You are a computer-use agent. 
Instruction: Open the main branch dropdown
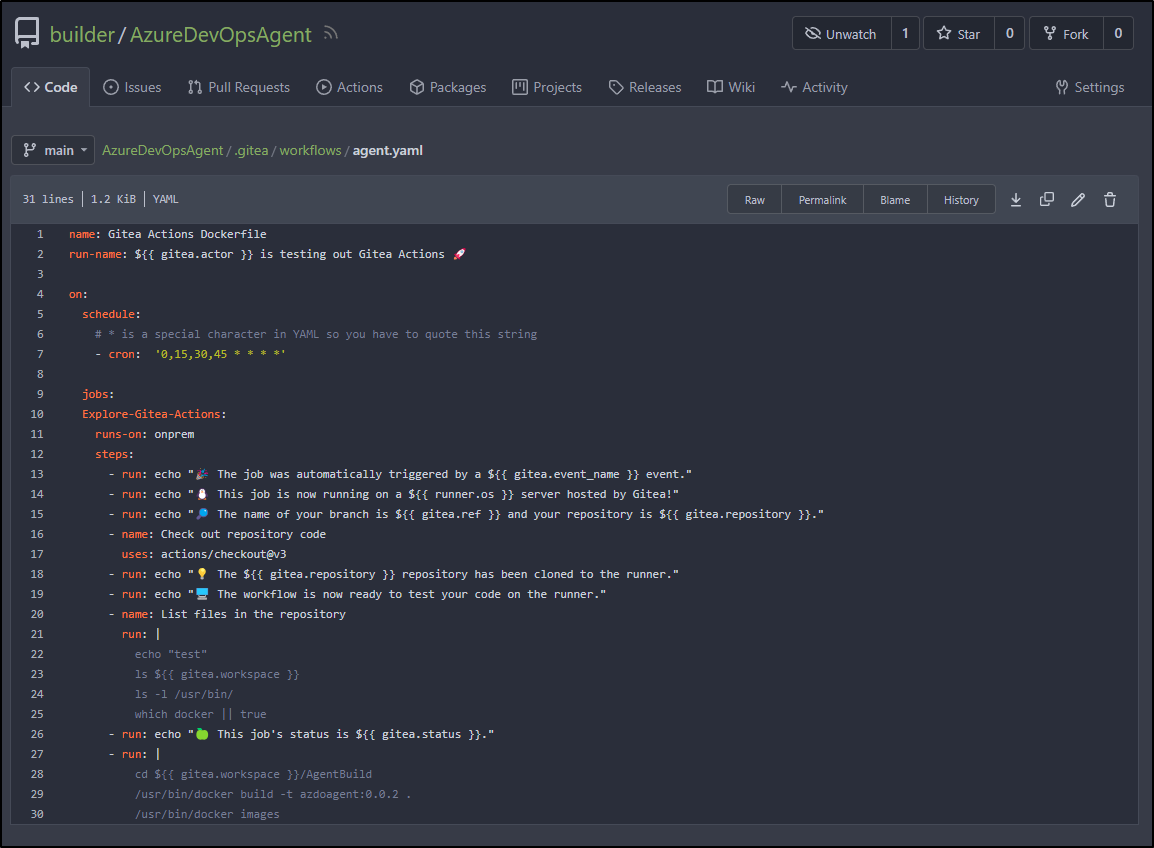coord(53,150)
